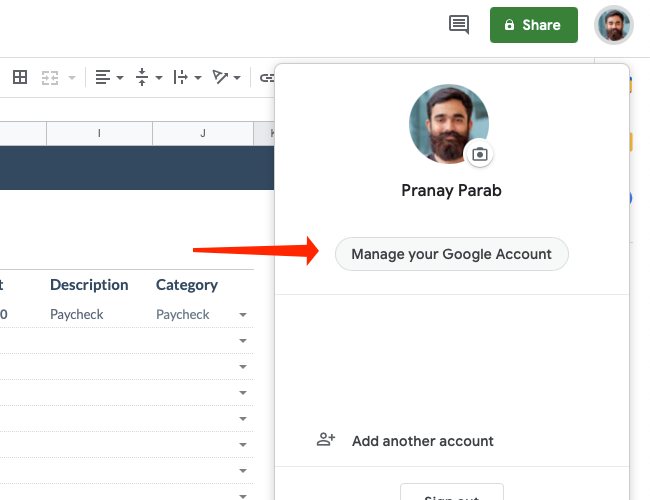The height and width of the screenshot is (500, 650).
Task: Click the Sign out button
Action: [451, 494]
